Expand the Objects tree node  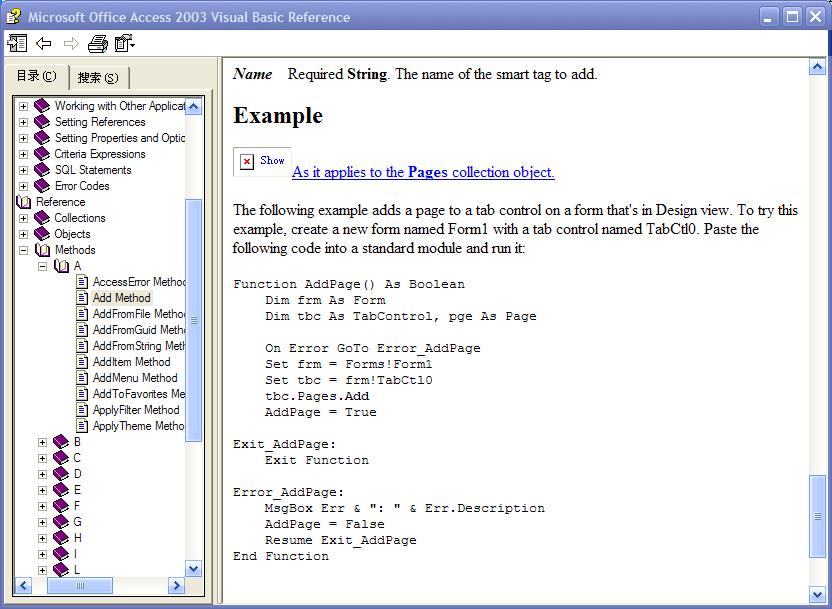pyautogui.click(x=23, y=234)
